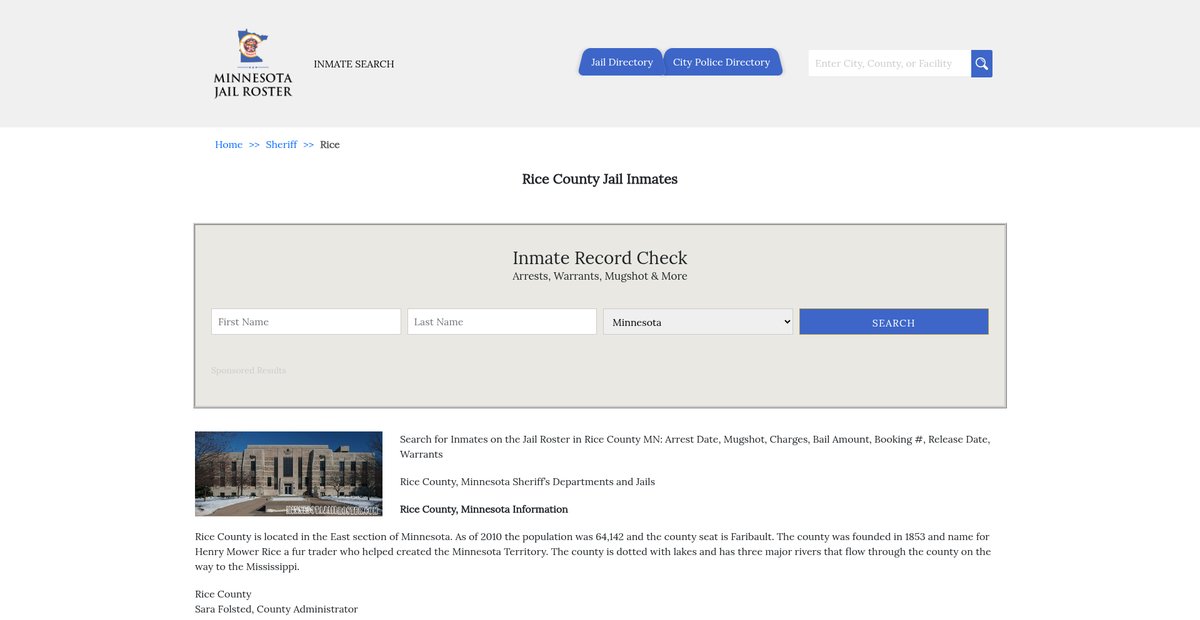This screenshot has width=1200, height=620.
Task: Click the Inmate Record Check title
Action: [600, 258]
